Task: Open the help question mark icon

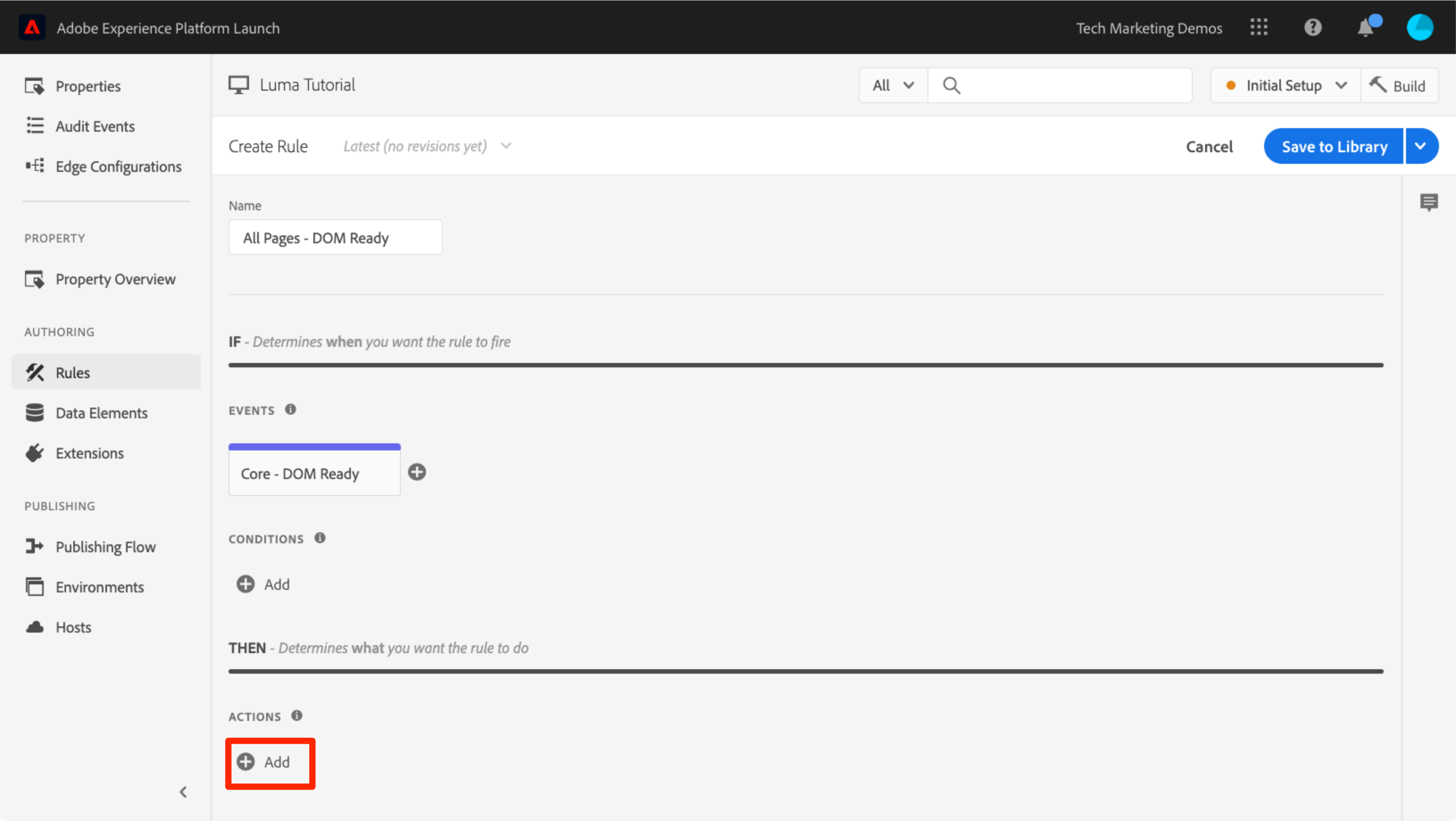Action: [1312, 27]
